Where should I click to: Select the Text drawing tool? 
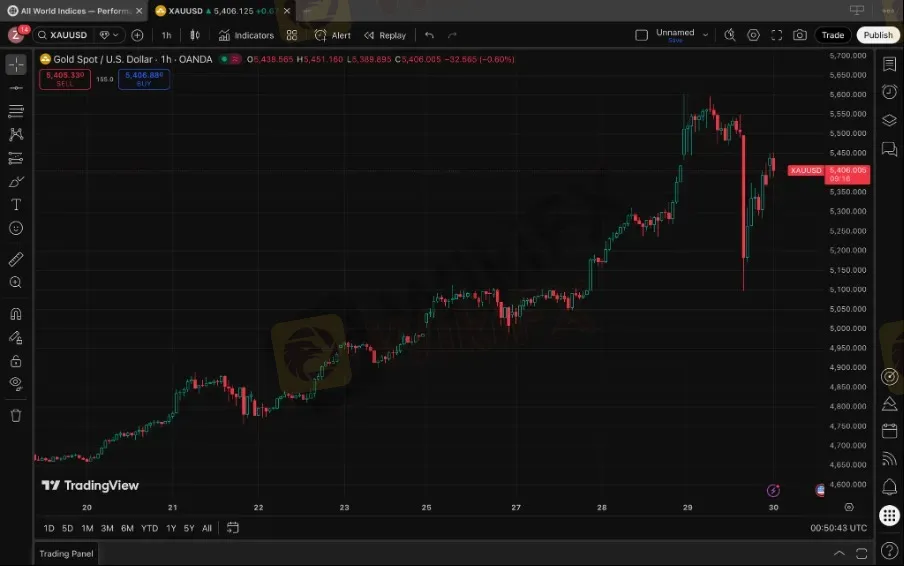coord(16,204)
